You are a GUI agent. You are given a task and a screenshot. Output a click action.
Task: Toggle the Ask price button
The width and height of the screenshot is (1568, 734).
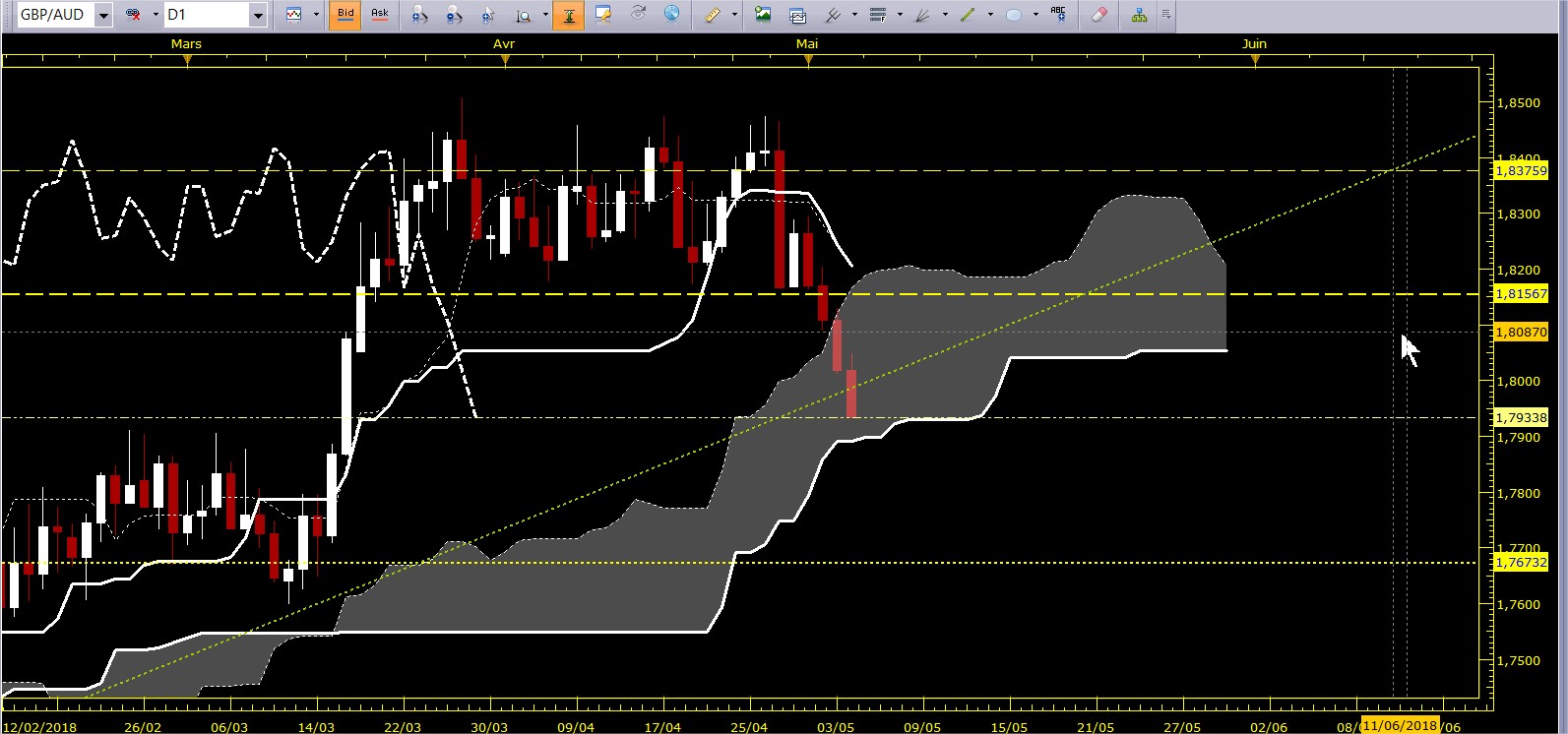point(379,15)
